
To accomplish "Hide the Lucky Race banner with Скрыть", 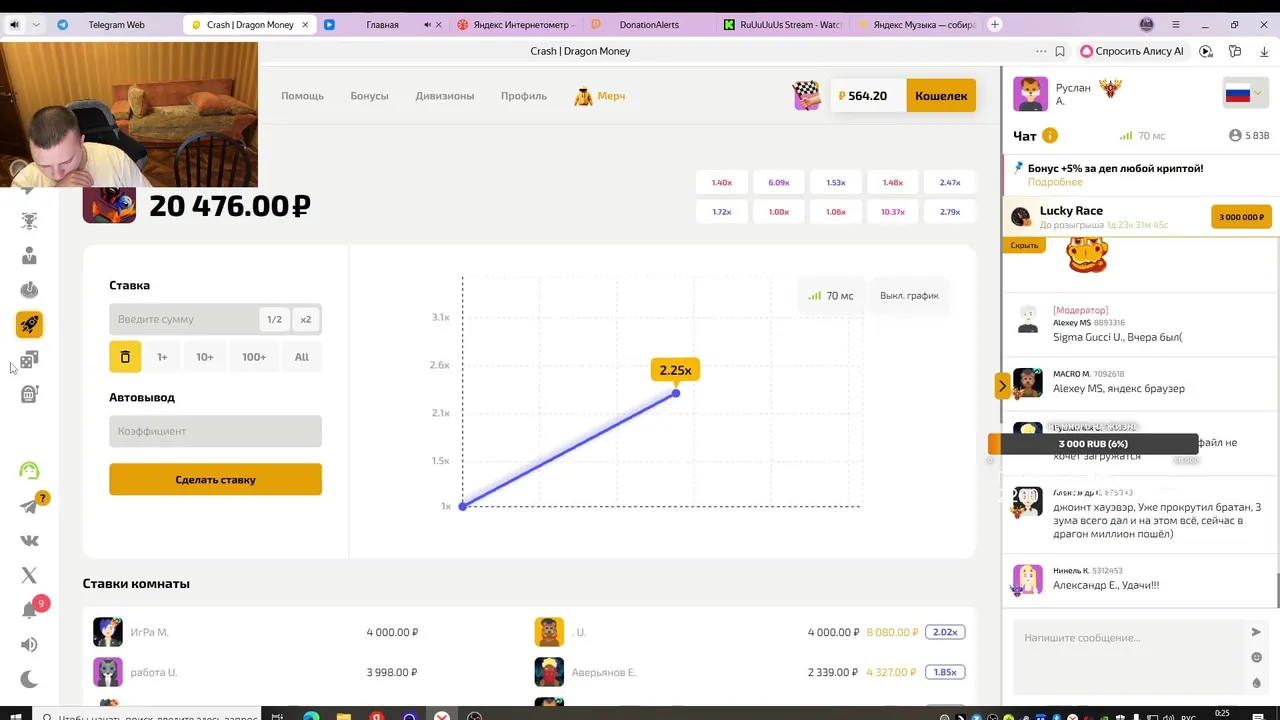I will (1024, 245).
